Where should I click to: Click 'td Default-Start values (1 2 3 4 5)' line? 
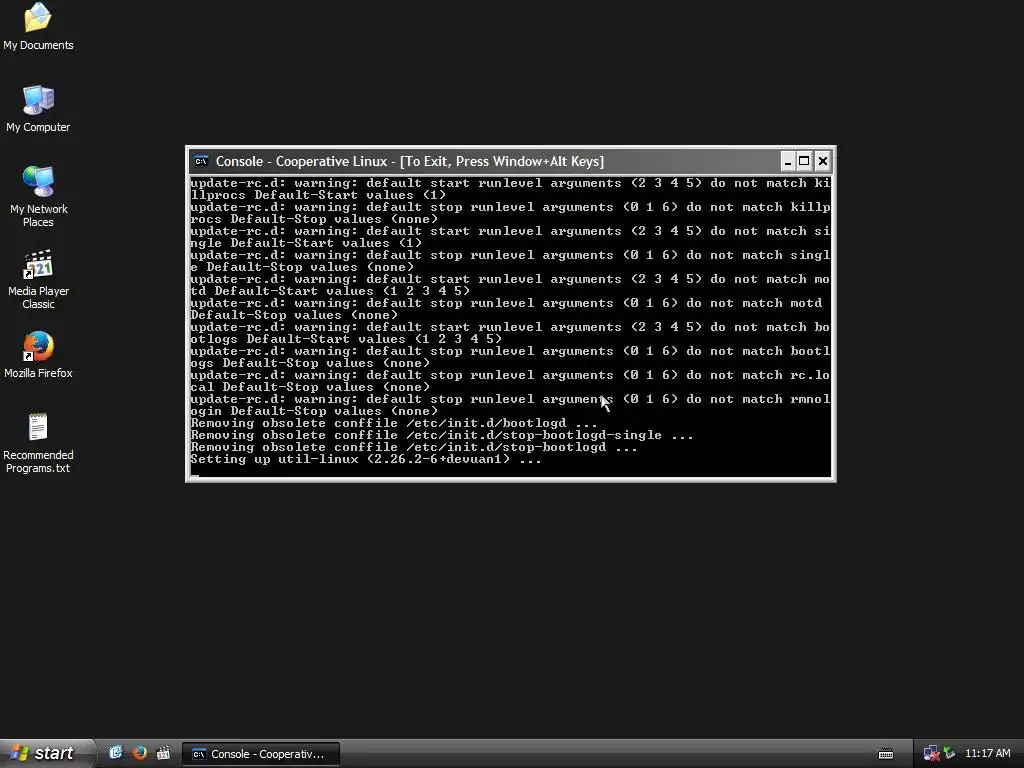(x=330, y=291)
